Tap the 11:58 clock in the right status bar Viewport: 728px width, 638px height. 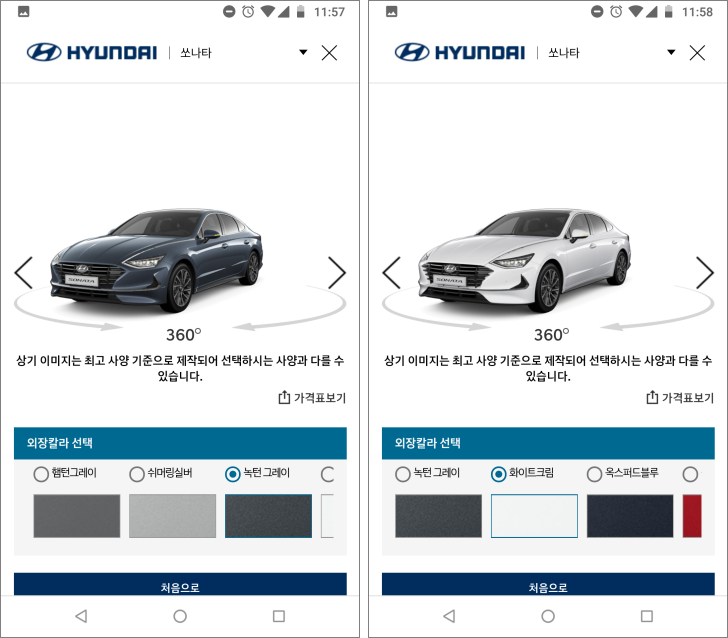[x=697, y=12]
